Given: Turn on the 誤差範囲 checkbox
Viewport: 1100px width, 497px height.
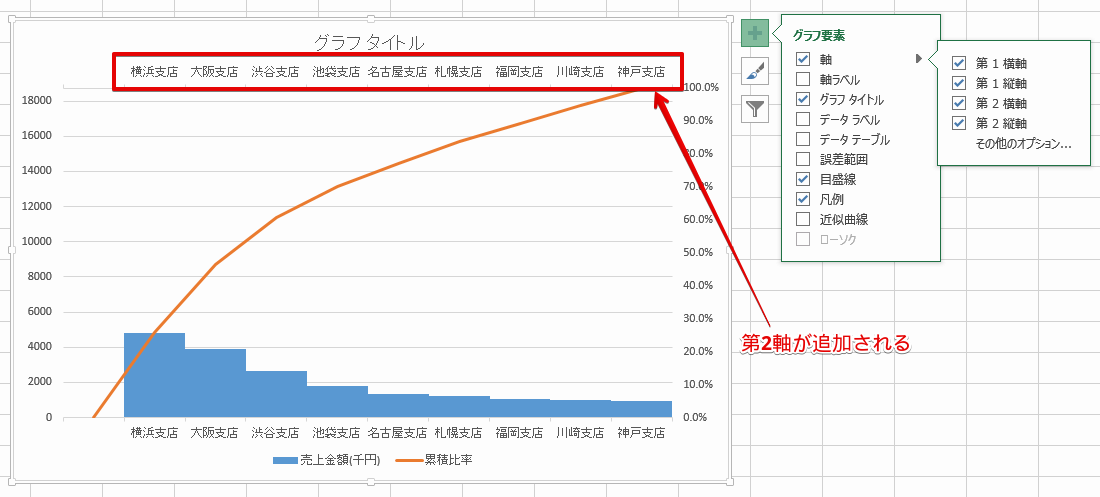Looking at the screenshot, I should point(803,159).
